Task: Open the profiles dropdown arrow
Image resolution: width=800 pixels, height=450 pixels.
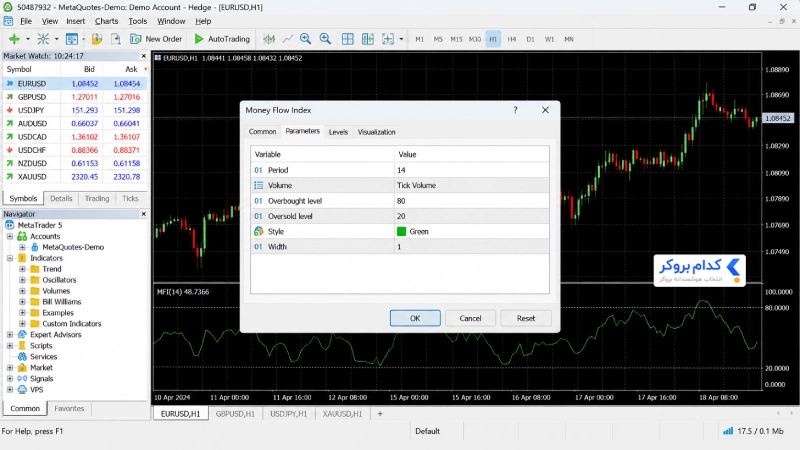Action: (57, 39)
